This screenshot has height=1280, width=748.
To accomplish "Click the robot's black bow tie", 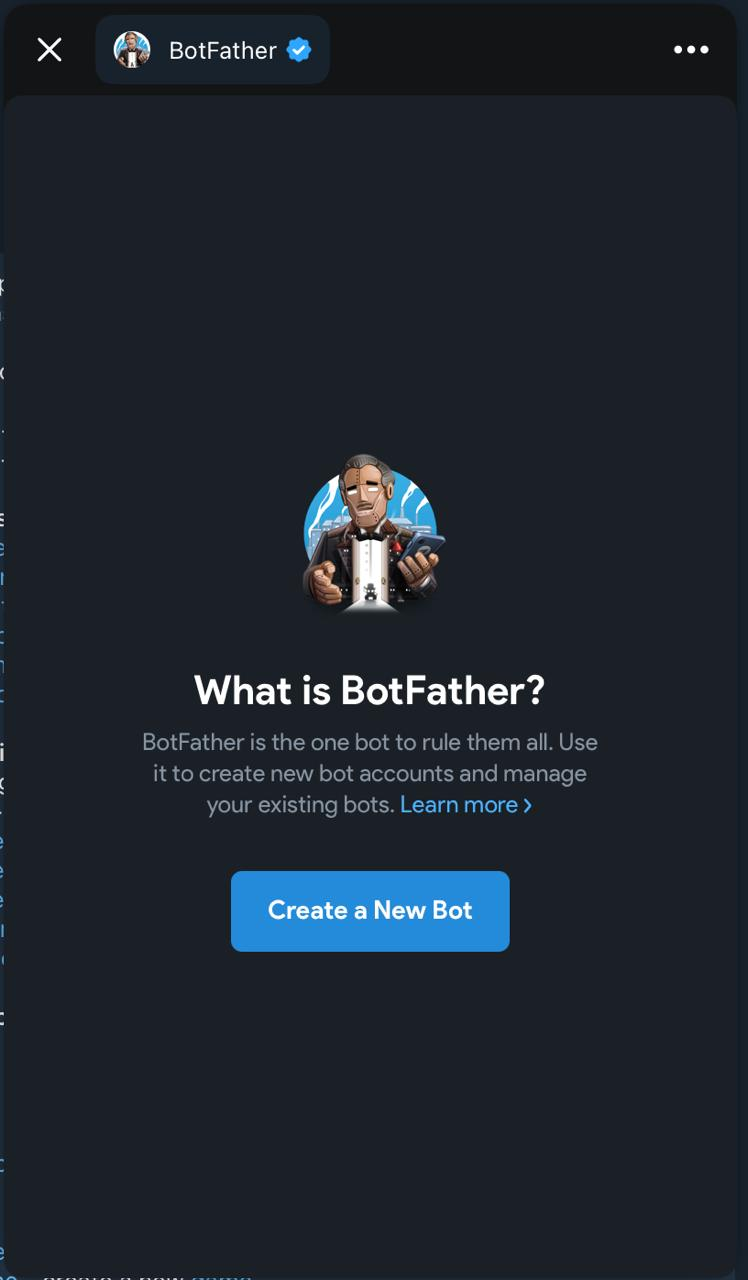I will tap(372, 535).
